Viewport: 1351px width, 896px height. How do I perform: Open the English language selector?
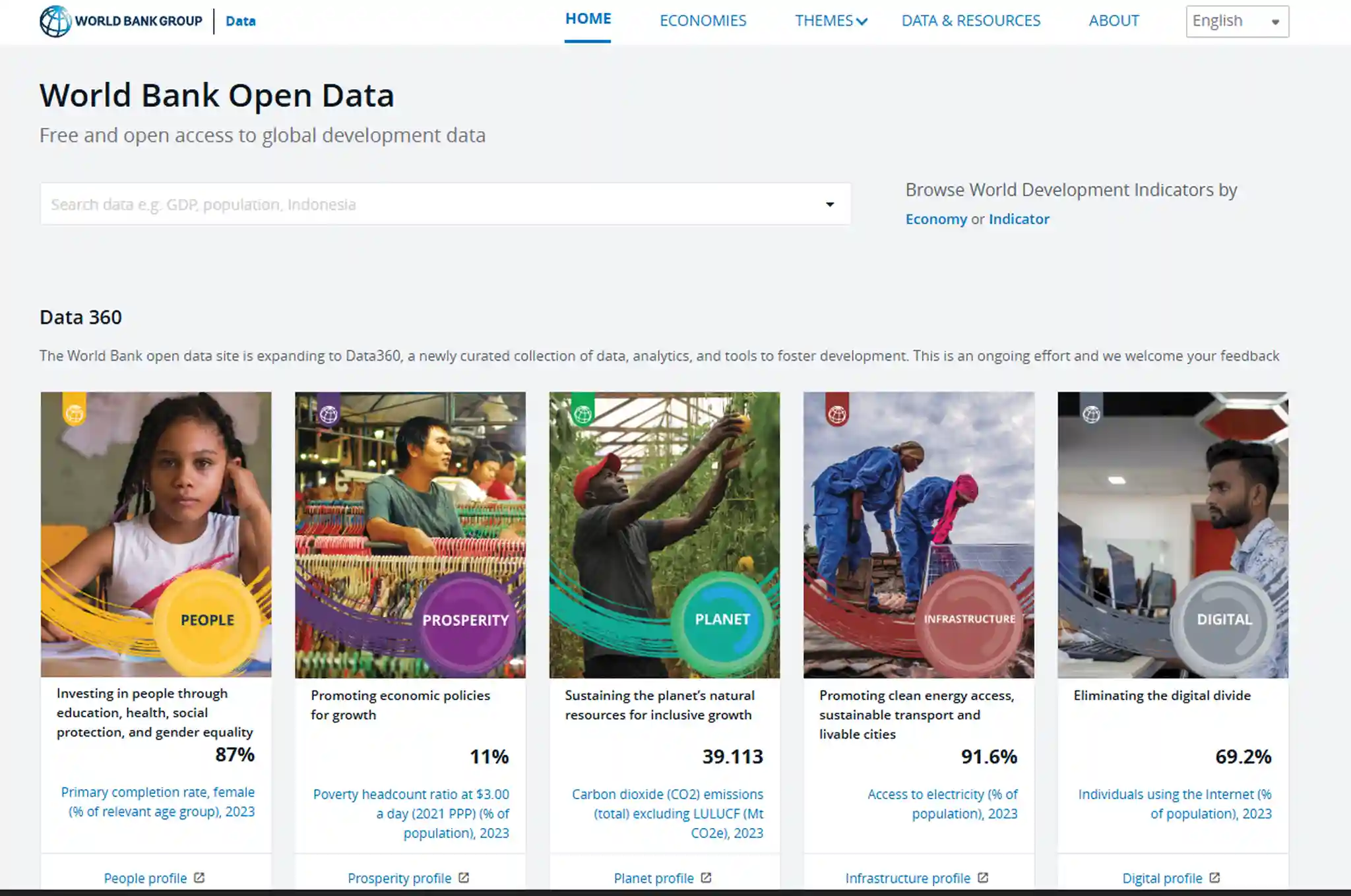1237,21
